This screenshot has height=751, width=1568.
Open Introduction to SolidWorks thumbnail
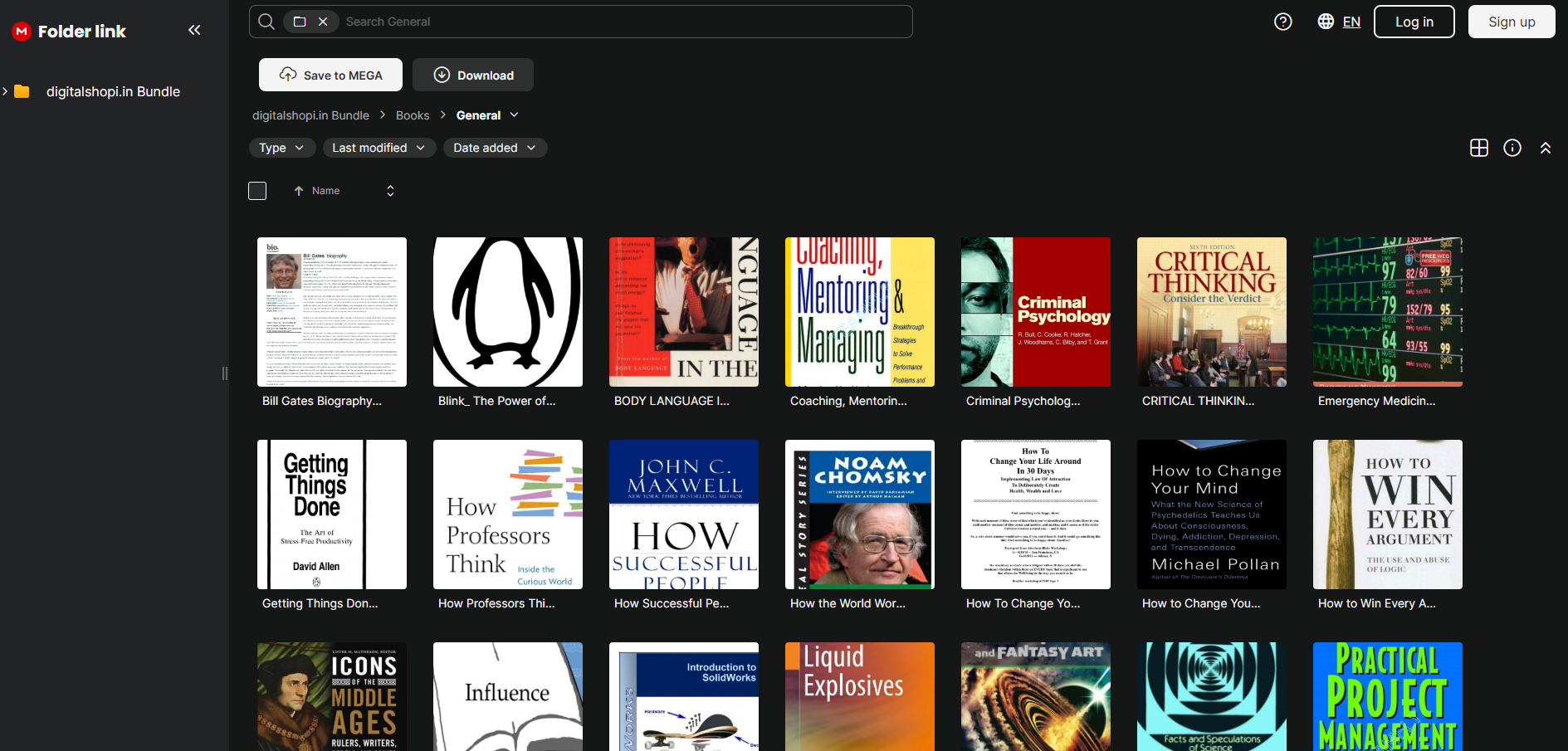click(x=684, y=697)
